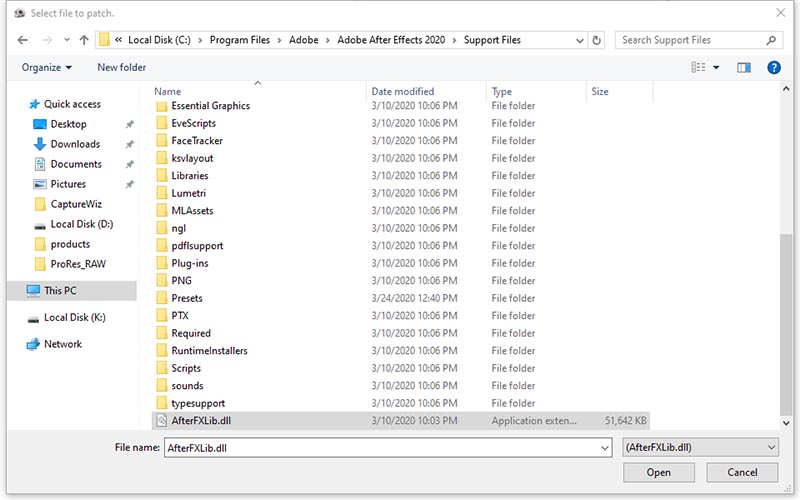Image resolution: width=800 pixels, height=500 pixels.
Task: Select the Essential Graphics folder
Action: tap(210, 106)
